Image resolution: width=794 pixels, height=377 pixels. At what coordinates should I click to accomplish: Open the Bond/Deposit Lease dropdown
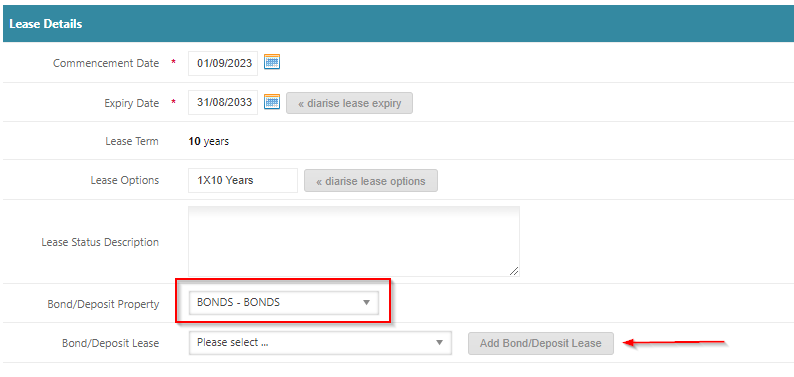(320, 343)
